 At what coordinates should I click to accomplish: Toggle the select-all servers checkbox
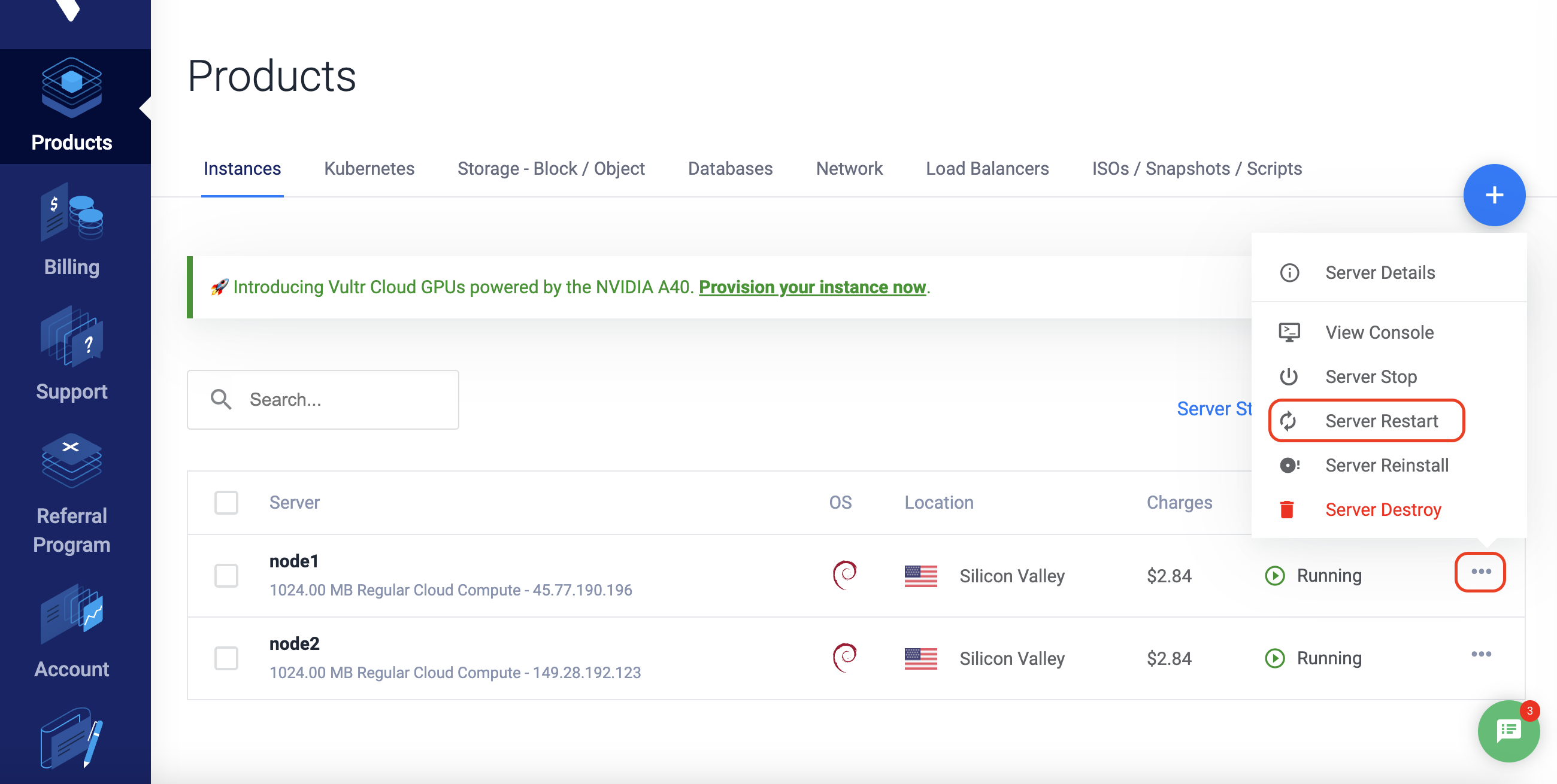coord(226,503)
